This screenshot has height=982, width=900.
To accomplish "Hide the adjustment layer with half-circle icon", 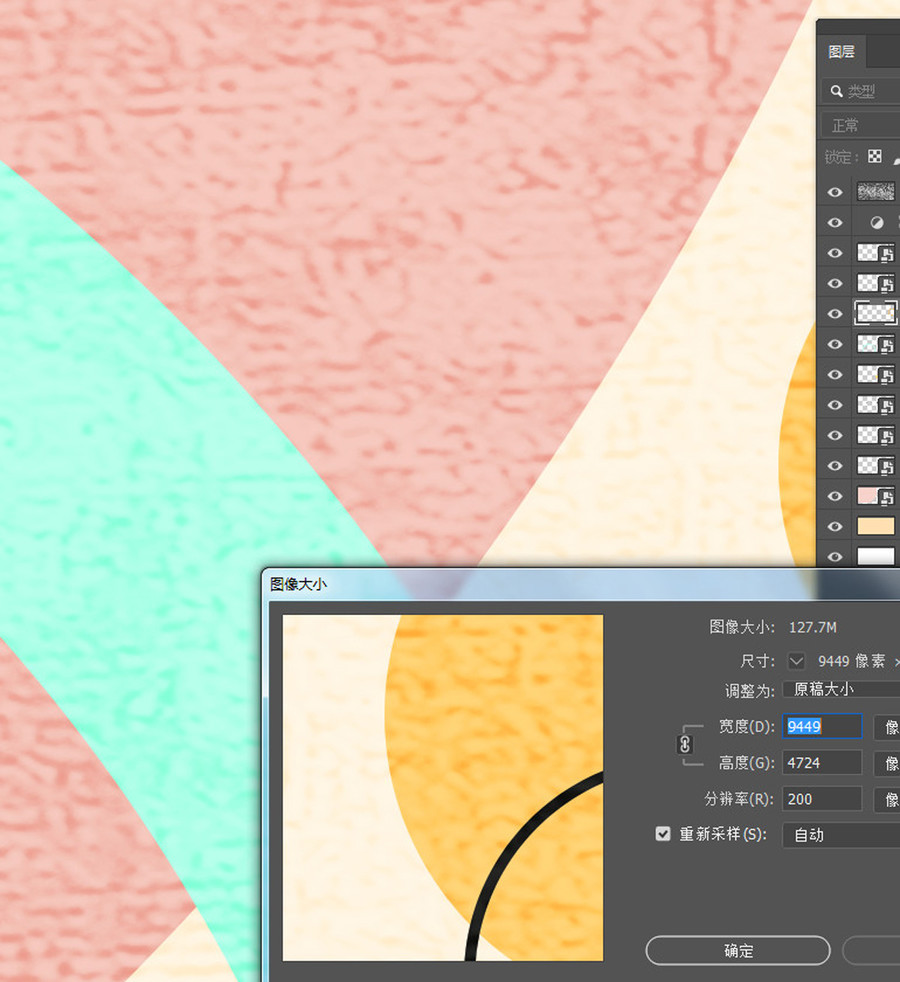I will tap(835, 223).
